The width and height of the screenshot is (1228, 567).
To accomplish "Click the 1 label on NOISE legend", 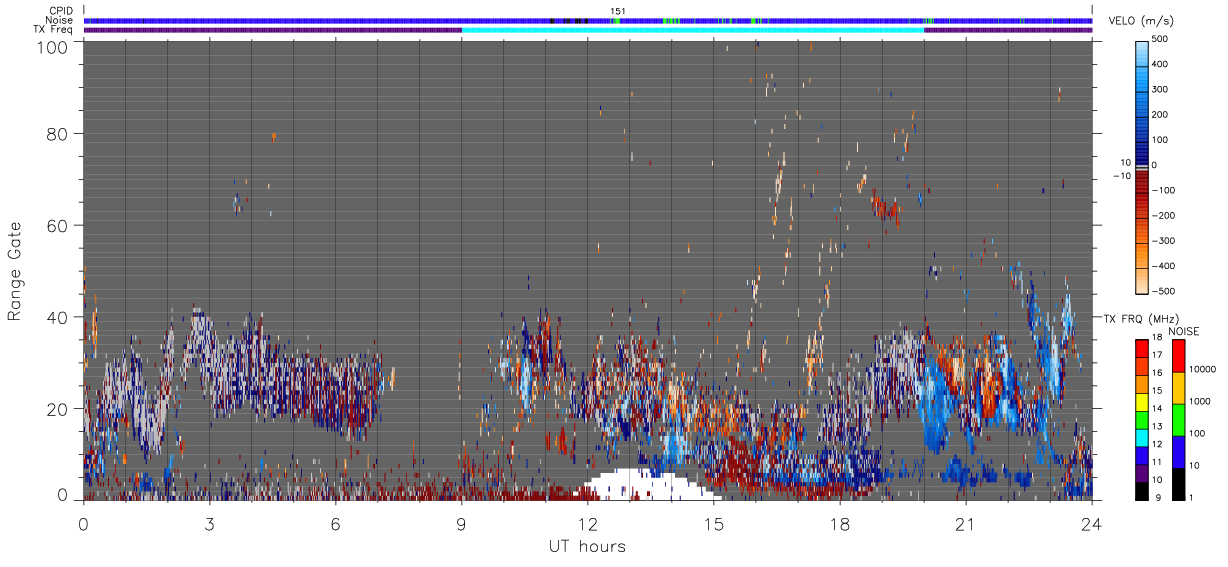I will coord(1191,499).
